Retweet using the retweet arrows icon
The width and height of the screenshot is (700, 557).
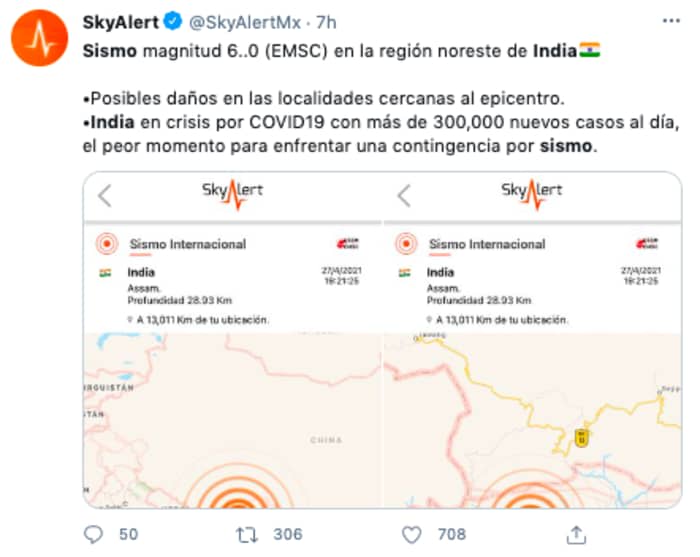click(x=247, y=535)
